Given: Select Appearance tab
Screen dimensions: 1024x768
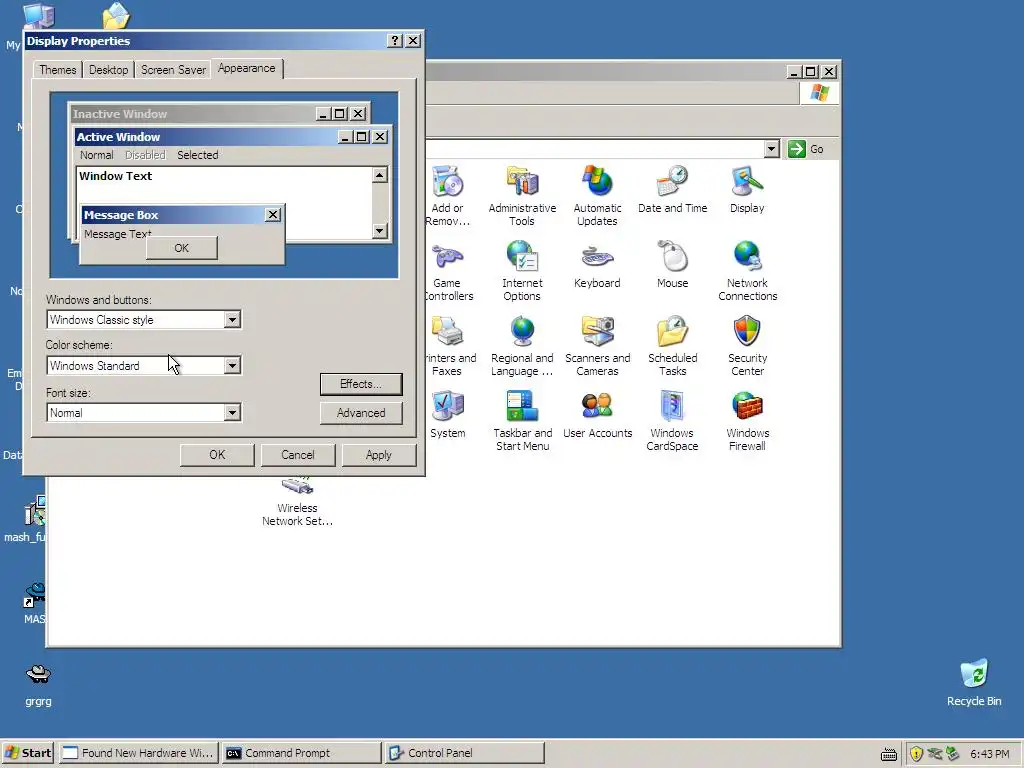Looking at the screenshot, I should coord(247,68).
